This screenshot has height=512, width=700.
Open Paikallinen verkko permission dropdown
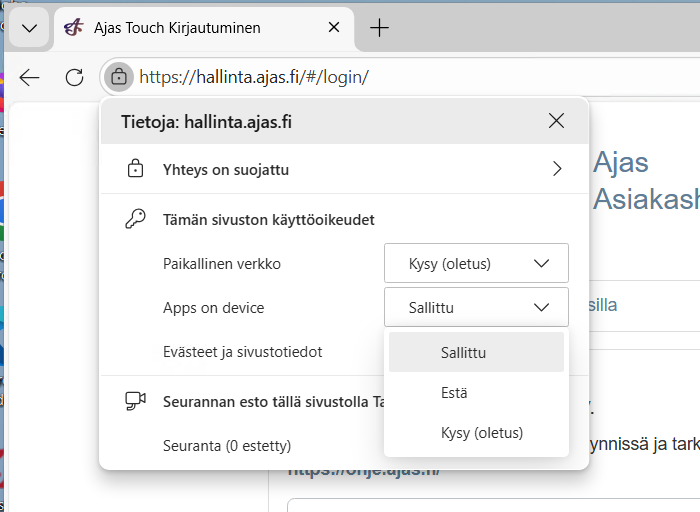pos(476,263)
